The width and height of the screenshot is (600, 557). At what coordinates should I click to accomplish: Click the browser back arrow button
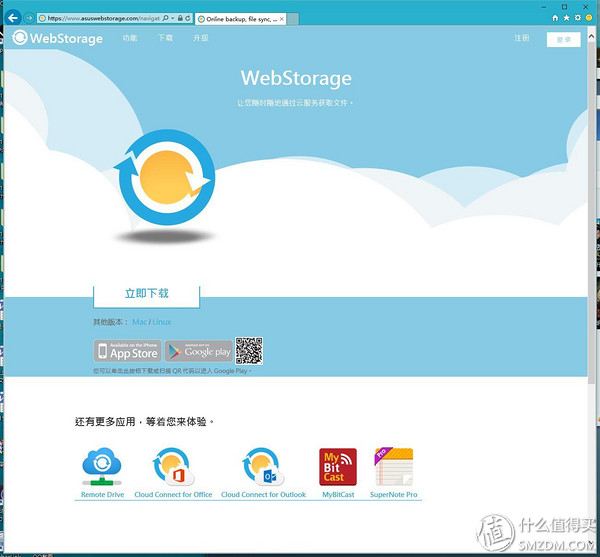coord(13,18)
